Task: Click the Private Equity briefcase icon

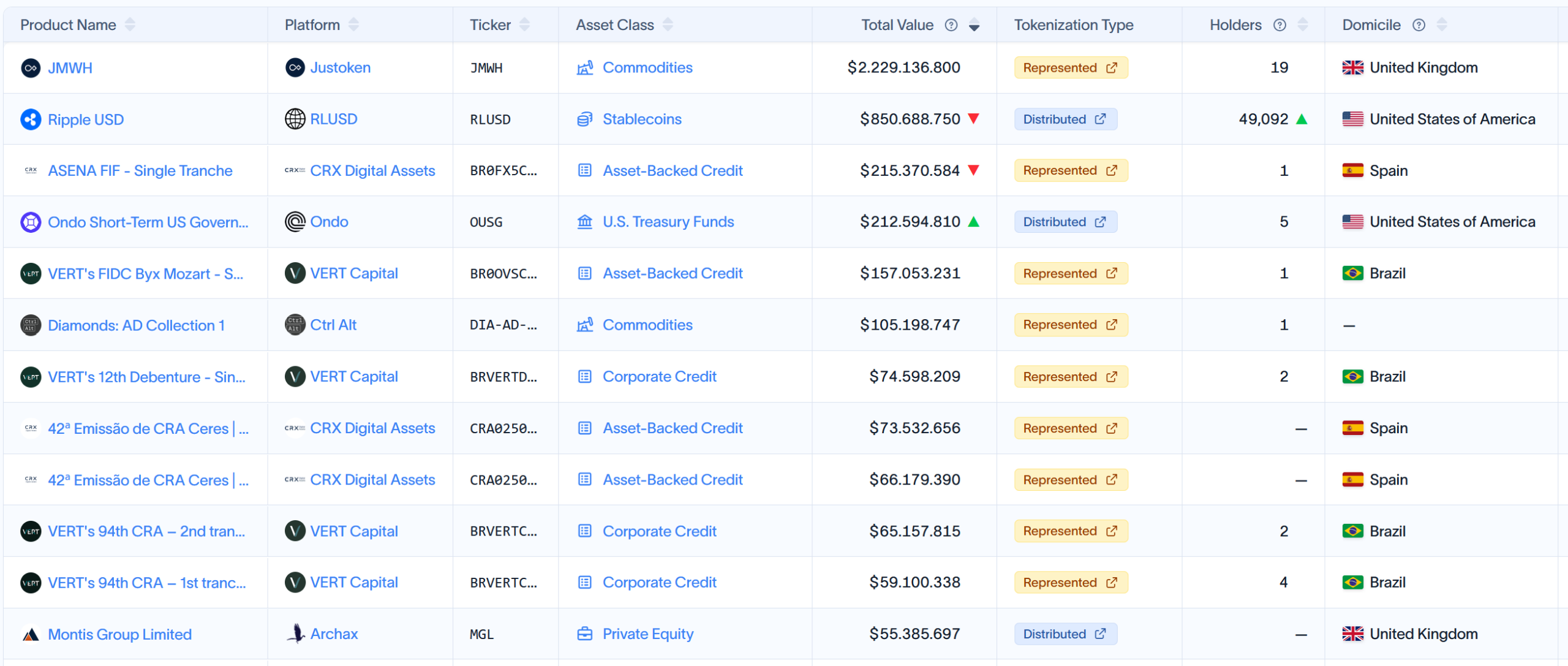Action: [585, 634]
